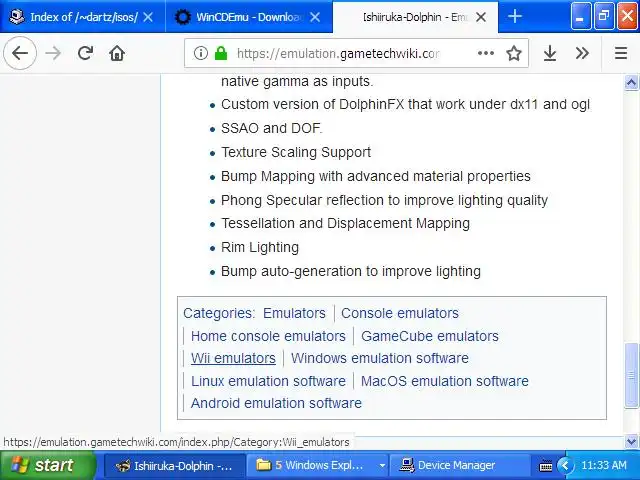Open the Windows start menu

[x=47, y=465]
